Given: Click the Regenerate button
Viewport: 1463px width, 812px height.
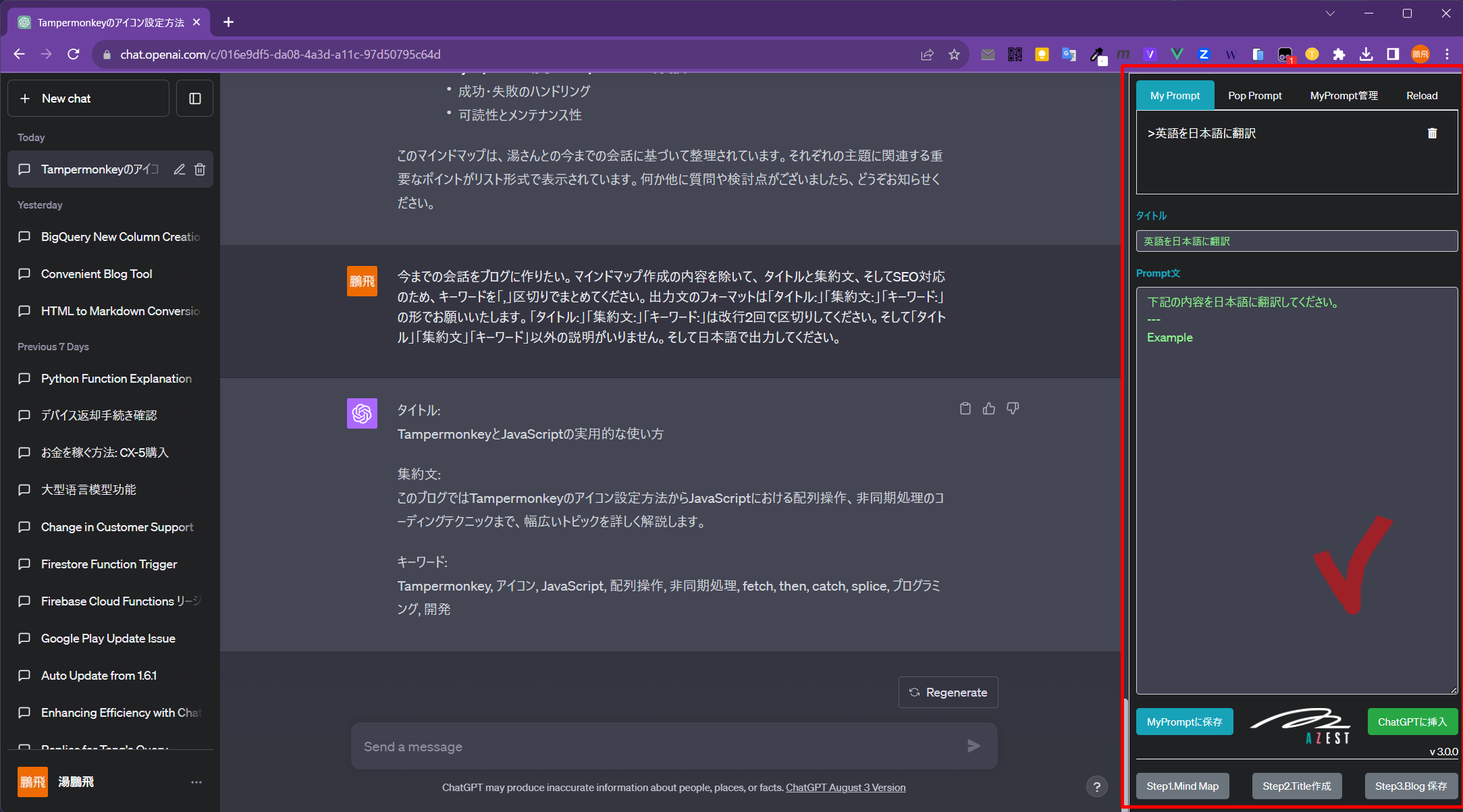Looking at the screenshot, I should point(948,693).
